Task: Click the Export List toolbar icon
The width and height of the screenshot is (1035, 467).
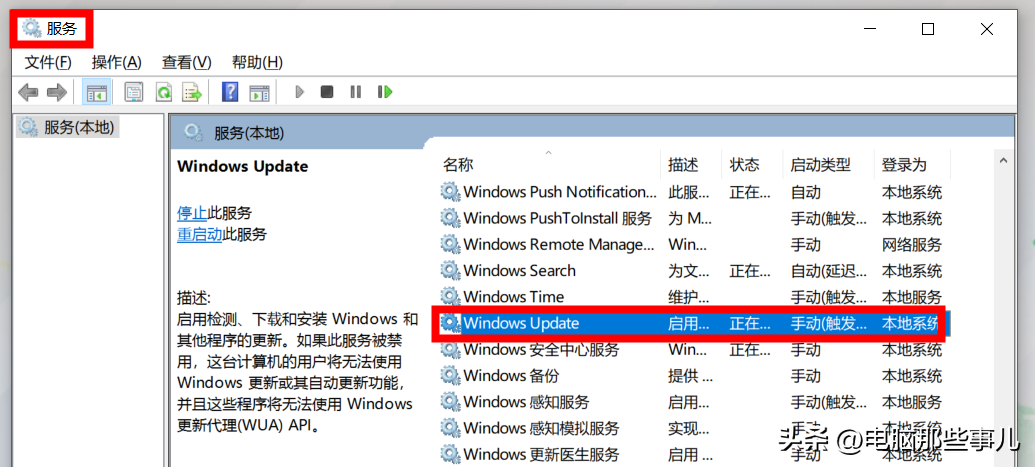Action: pyautogui.click(x=192, y=92)
